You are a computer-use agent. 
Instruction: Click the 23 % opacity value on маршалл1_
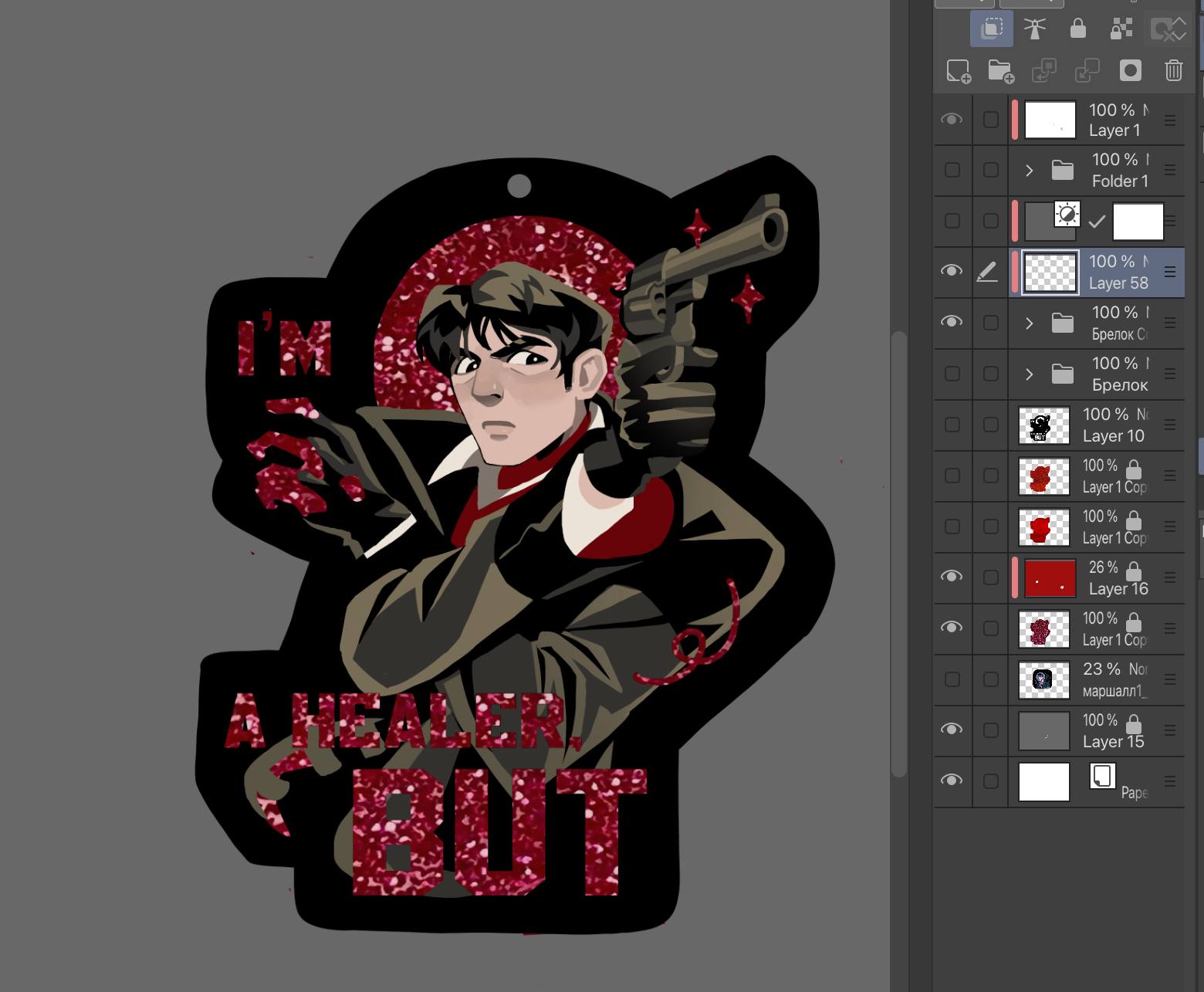click(x=1101, y=669)
